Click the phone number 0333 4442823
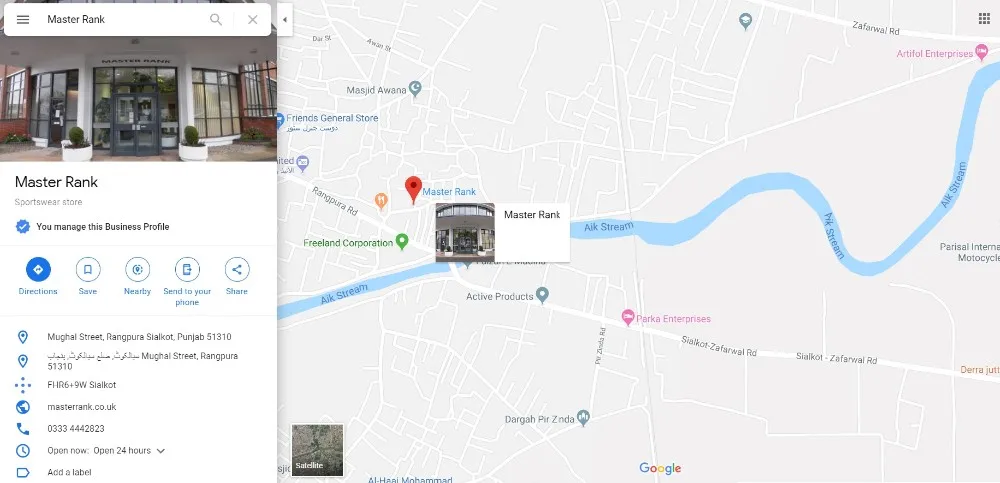1000x483 pixels. click(76, 429)
